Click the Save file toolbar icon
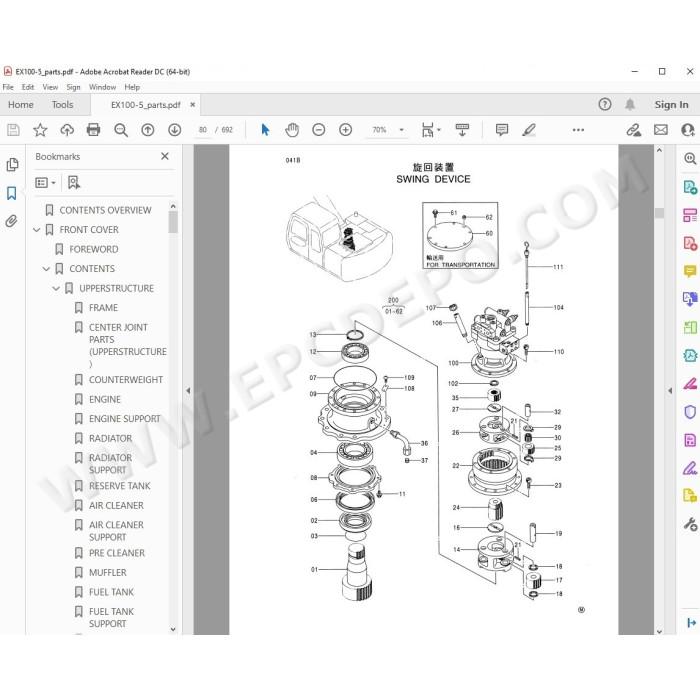This screenshot has width=700, height=700. point(13,130)
